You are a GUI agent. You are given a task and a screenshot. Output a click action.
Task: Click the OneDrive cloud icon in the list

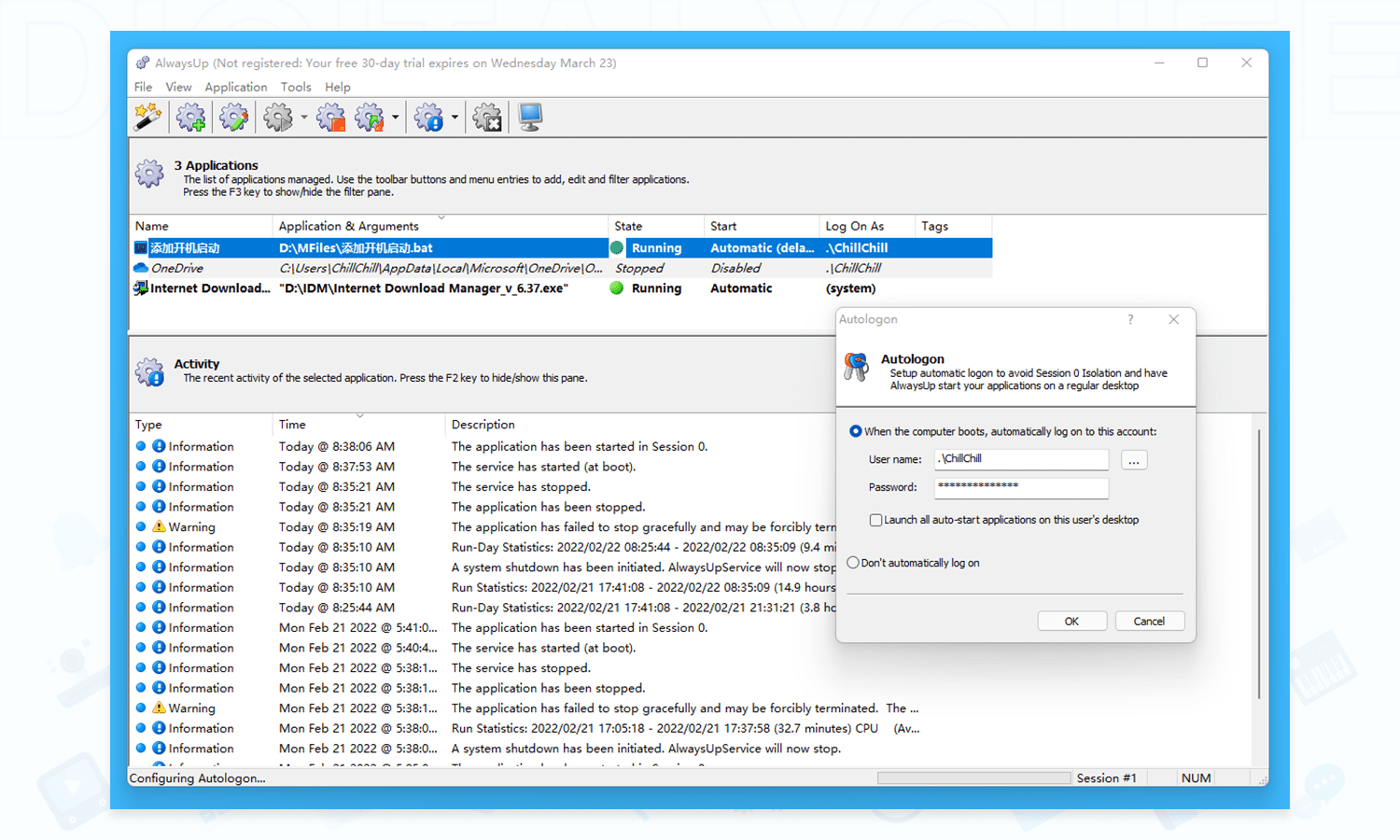point(141,268)
